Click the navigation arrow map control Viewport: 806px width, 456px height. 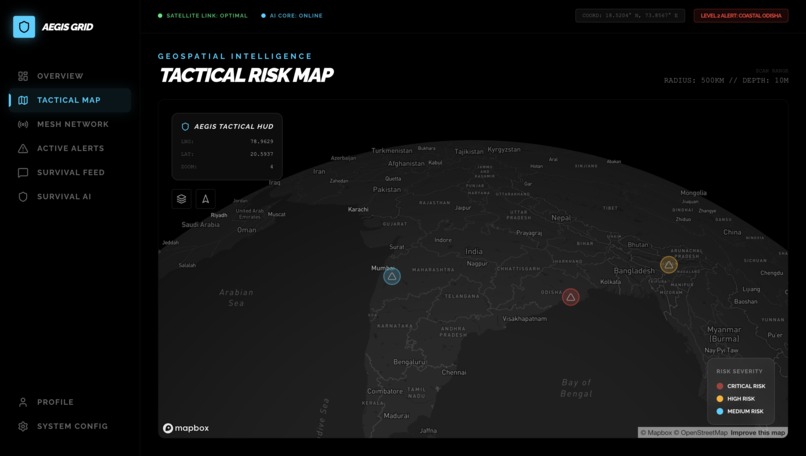(205, 199)
